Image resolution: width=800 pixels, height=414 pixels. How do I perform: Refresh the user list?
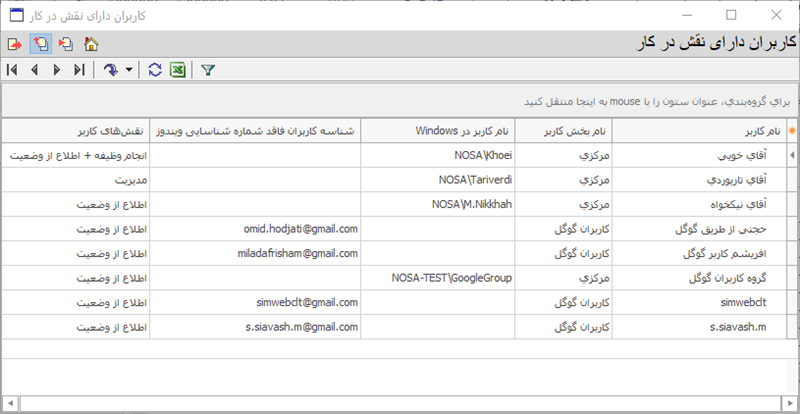[x=154, y=70]
